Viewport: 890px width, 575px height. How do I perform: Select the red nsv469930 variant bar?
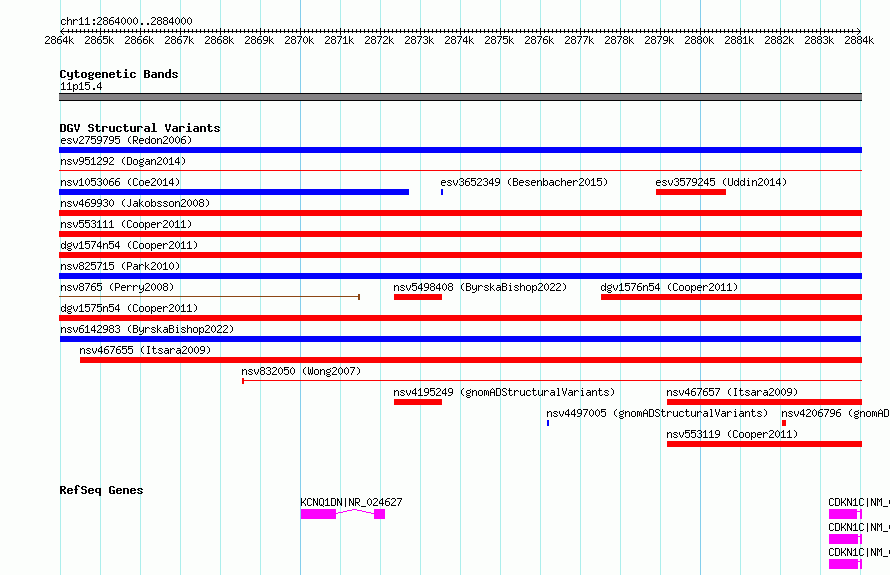point(460,213)
